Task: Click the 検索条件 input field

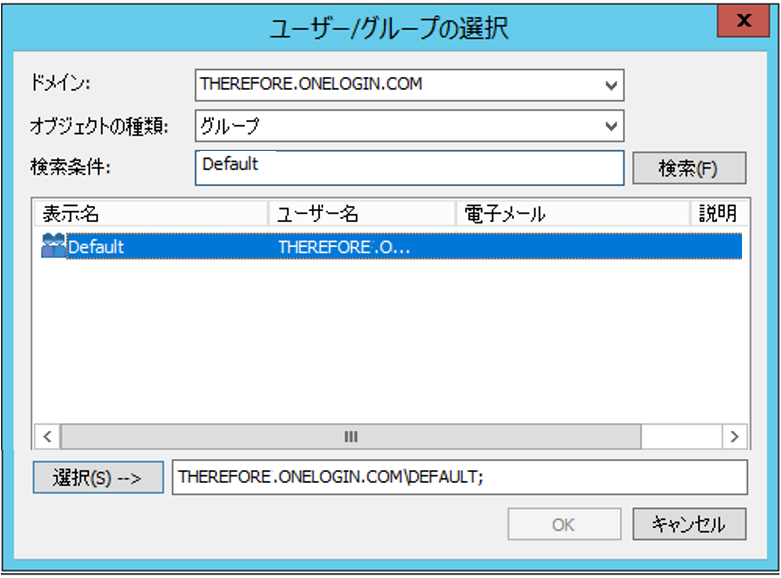Action: coord(409,168)
